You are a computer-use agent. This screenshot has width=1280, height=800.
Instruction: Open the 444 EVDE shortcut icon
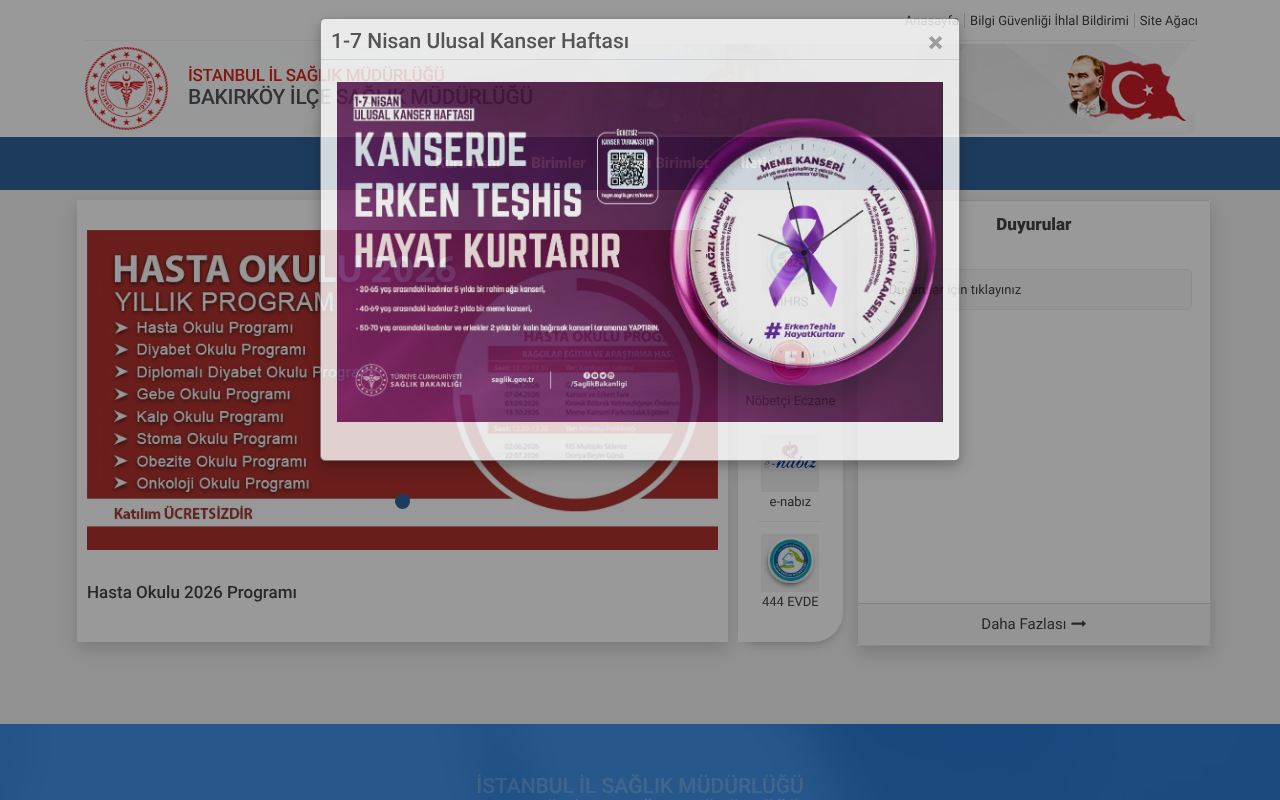pyautogui.click(x=790, y=563)
